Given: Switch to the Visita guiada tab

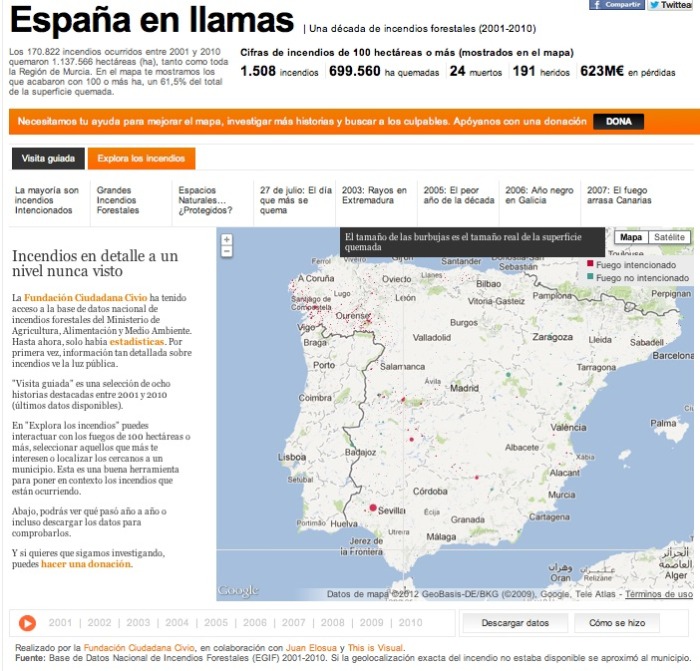Looking at the screenshot, I should 48,158.
